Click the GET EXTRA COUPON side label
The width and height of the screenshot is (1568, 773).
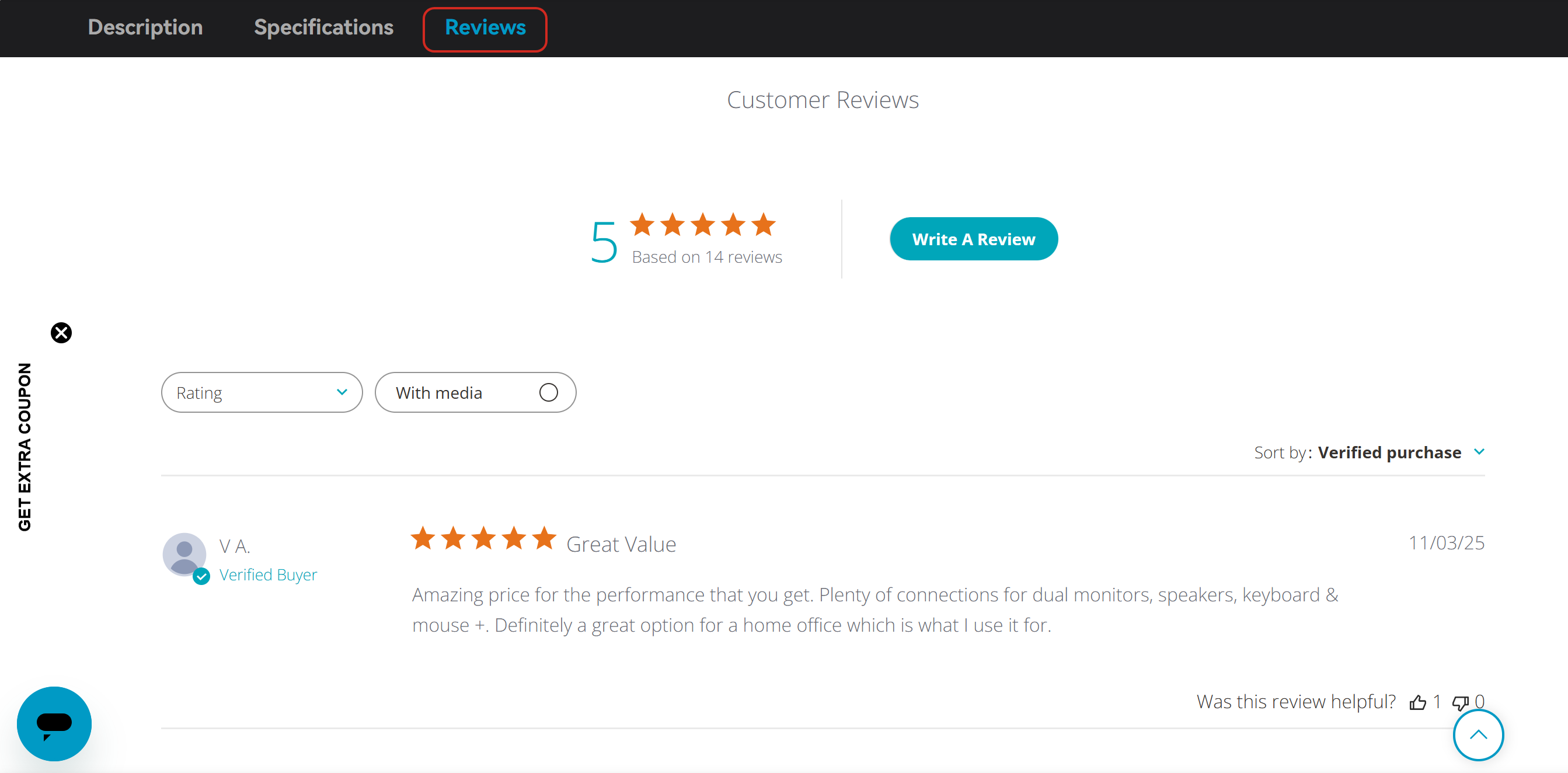[25, 447]
